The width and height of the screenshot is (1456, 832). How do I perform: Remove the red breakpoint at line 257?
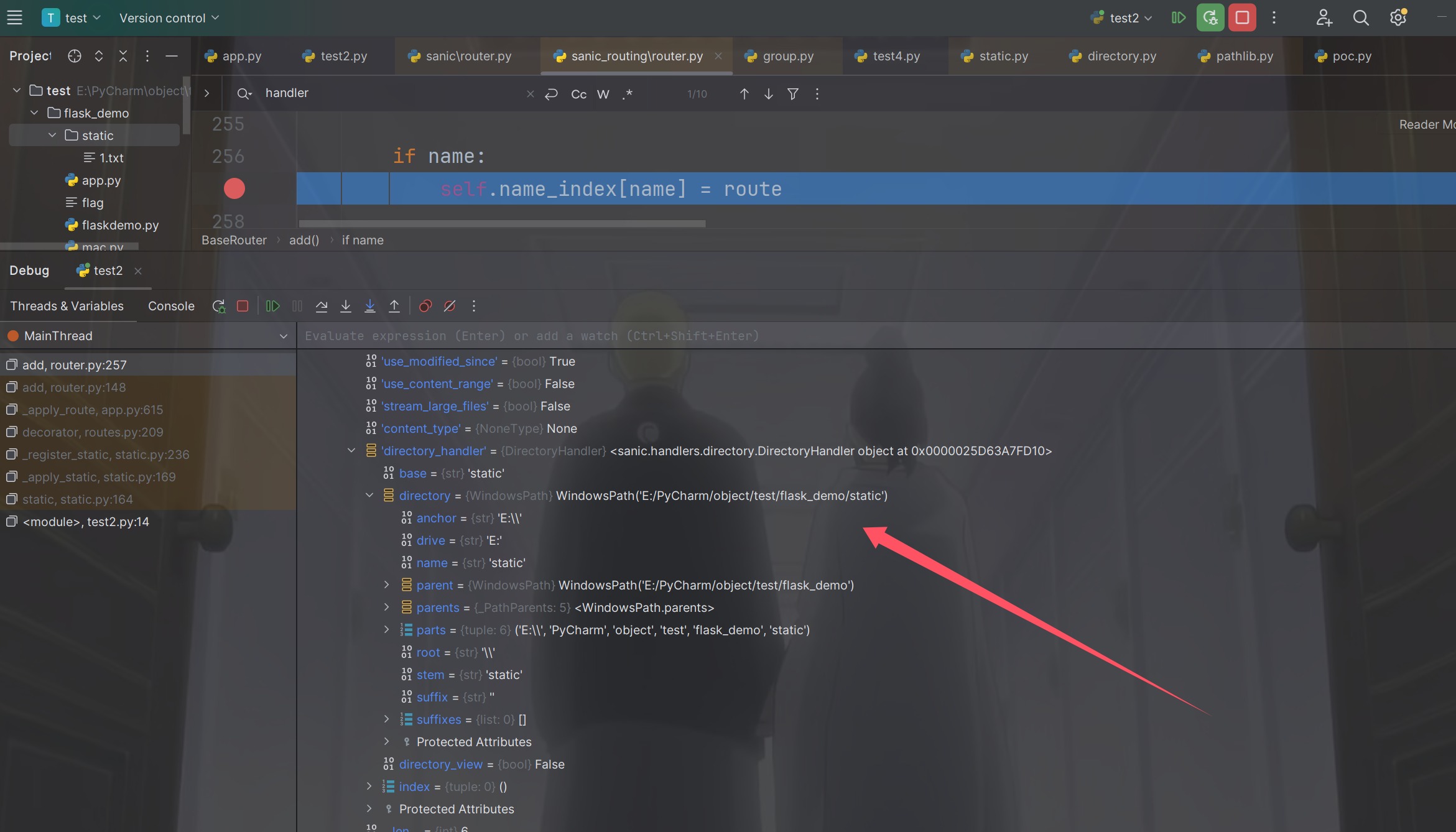click(234, 188)
